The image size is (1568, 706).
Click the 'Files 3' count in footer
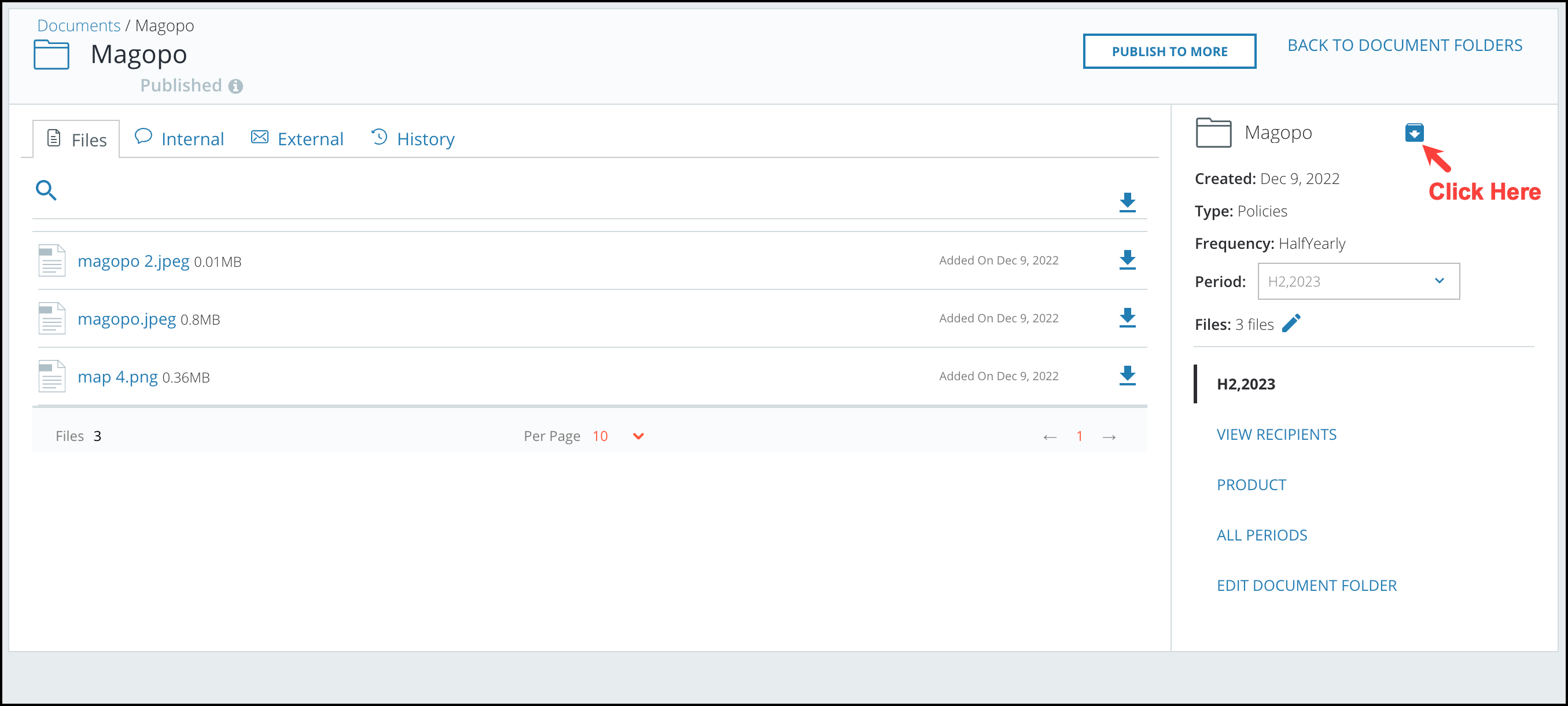78,436
